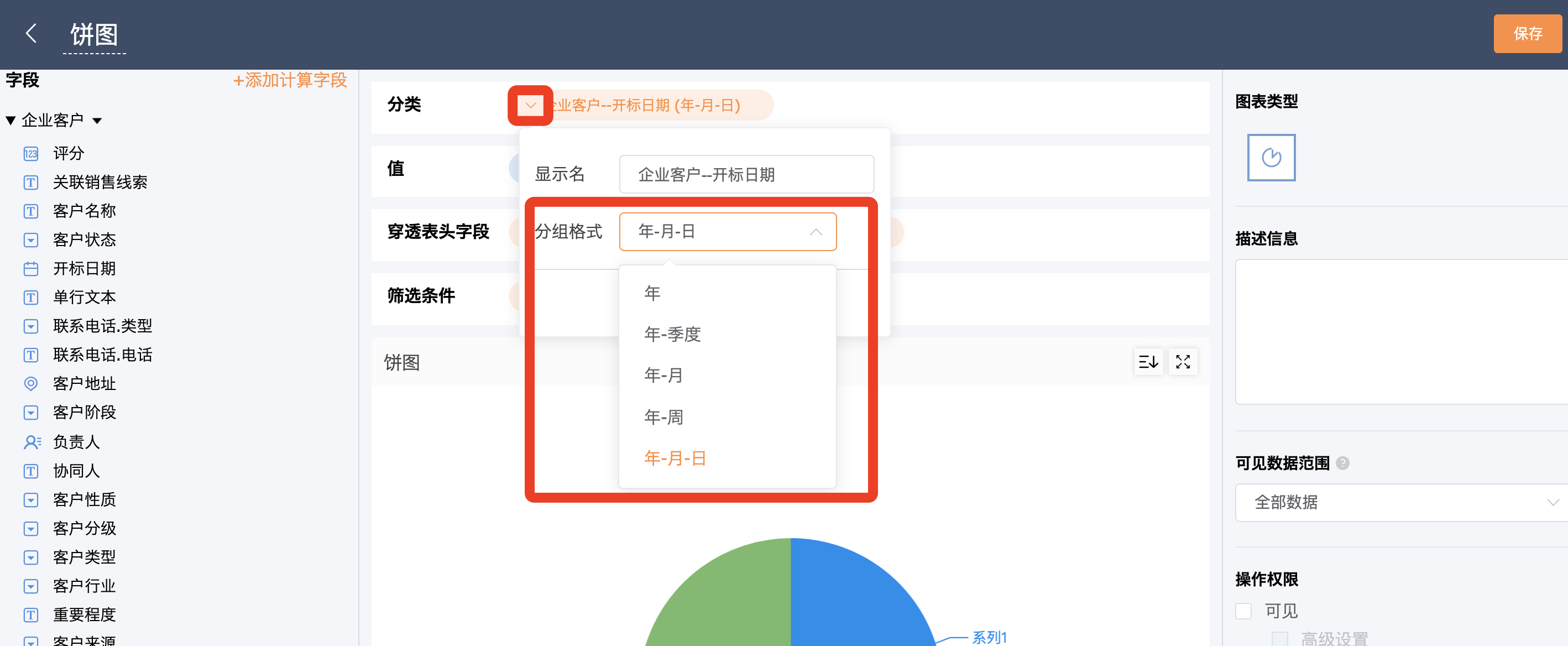Edit the 显示名 input field
The image size is (1568, 646).
click(746, 174)
